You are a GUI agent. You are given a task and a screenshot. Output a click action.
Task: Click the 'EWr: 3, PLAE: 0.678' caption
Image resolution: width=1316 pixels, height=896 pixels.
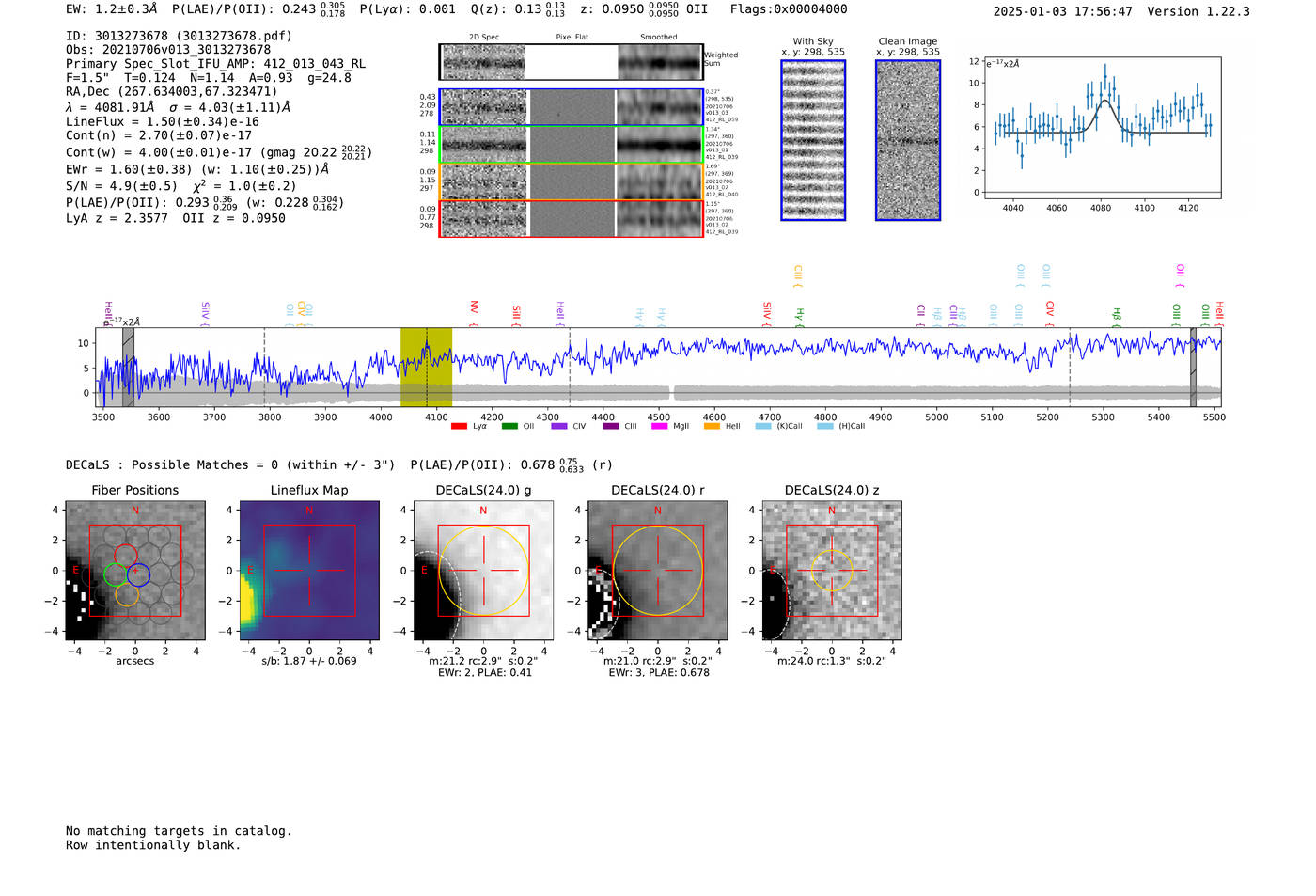[x=659, y=673]
